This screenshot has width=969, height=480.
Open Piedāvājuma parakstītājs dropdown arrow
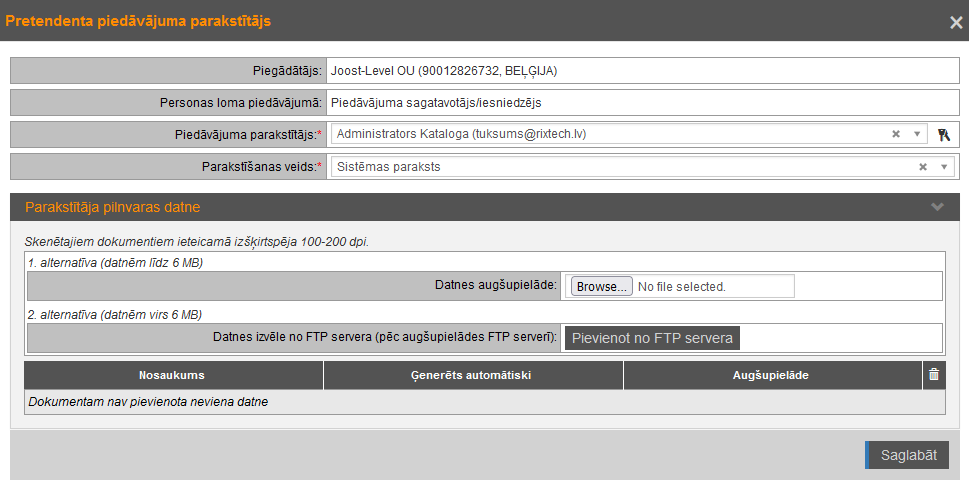tap(917, 134)
